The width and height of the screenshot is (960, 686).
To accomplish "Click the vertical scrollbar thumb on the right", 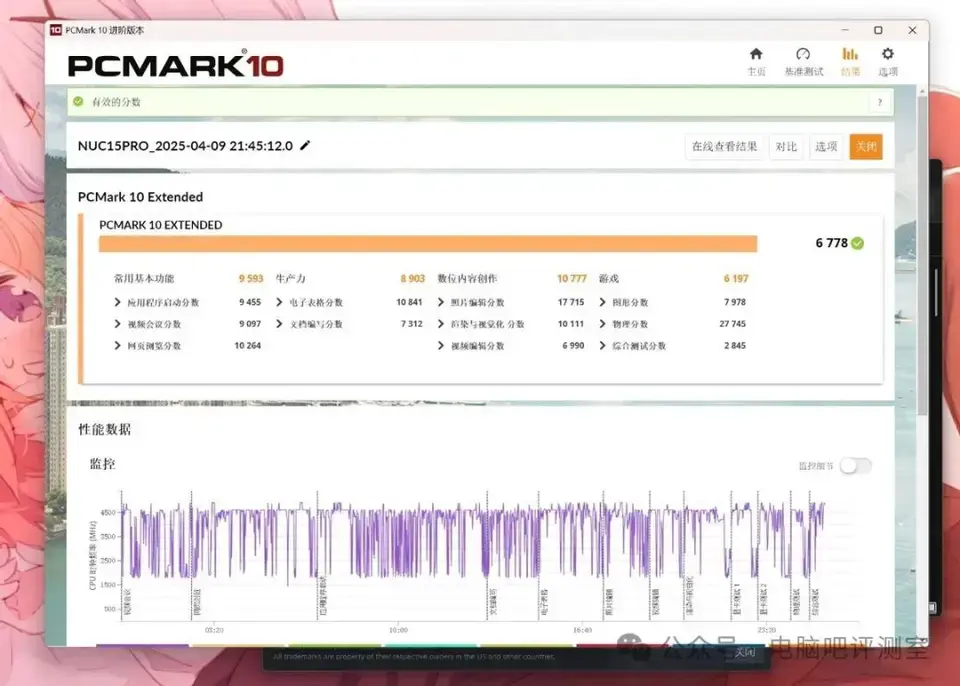I will tap(922, 257).
